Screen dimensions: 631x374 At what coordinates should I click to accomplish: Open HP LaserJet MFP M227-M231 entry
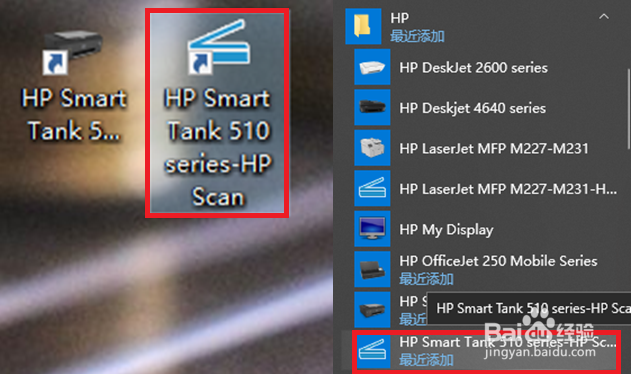click(x=494, y=149)
